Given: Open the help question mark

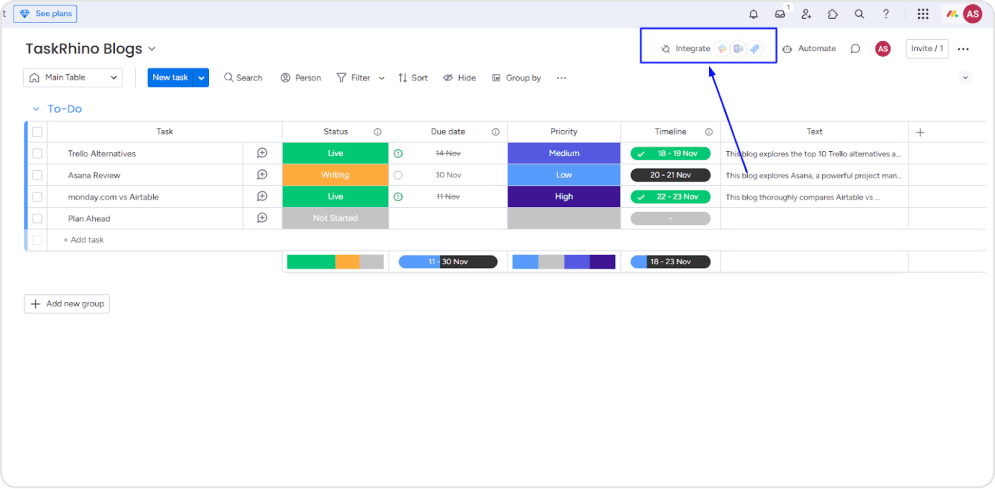Looking at the screenshot, I should coord(886,14).
